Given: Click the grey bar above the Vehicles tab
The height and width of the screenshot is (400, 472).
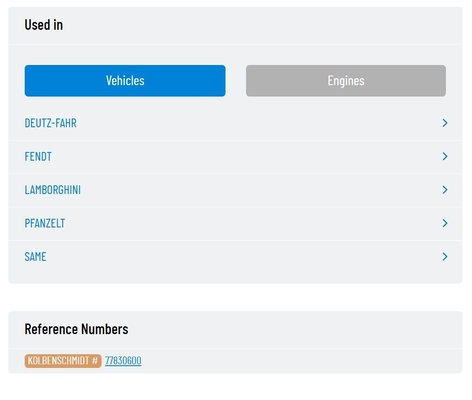Looking at the screenshot, I should pyautogui.click(x=235, y=54).
